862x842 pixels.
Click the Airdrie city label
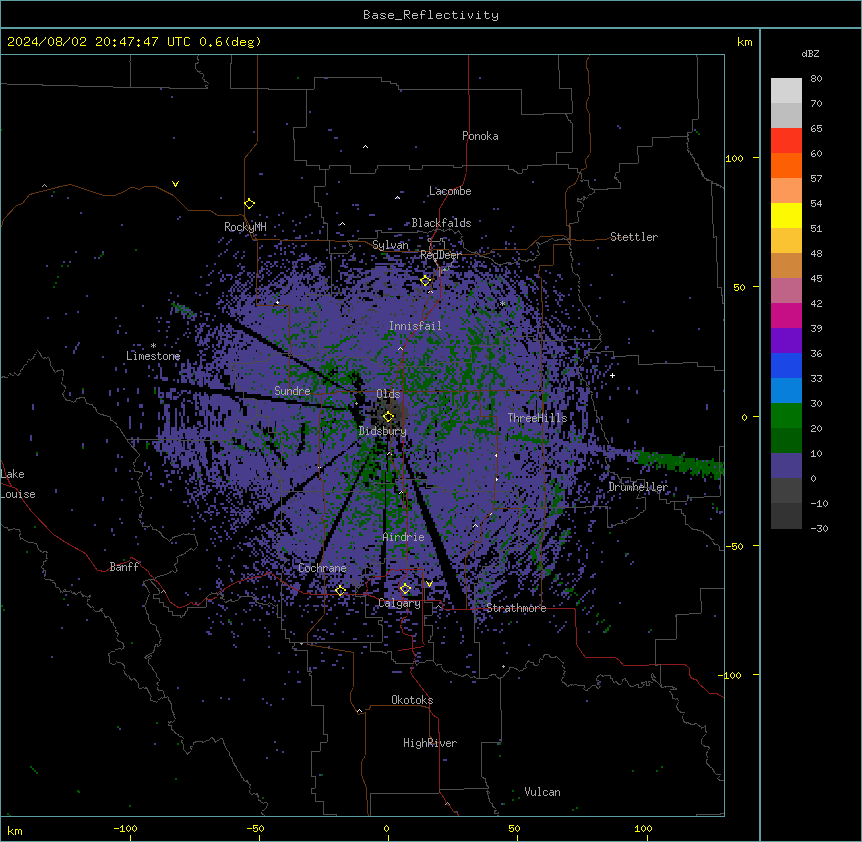pyautogui.click(x=404, y=537)
